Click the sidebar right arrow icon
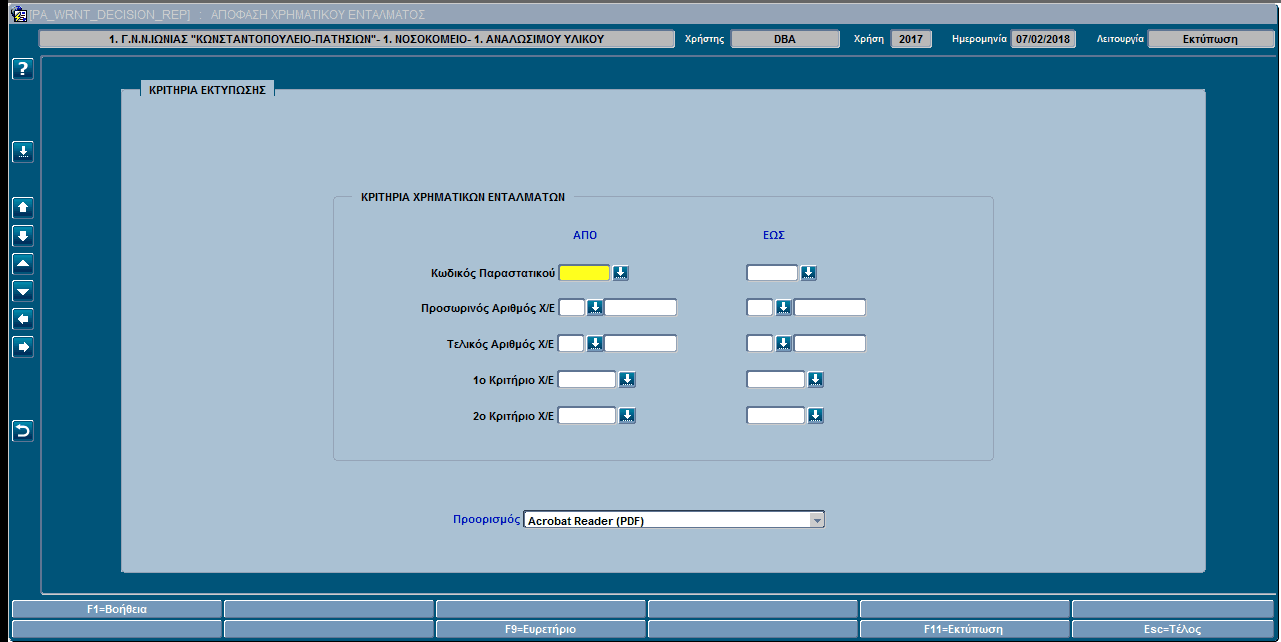 [x=23, y=347]
